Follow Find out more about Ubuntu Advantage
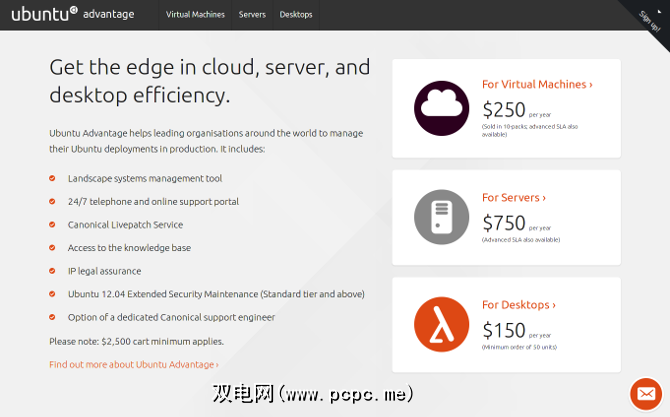This screenshot has width=670, height=417. [x=134, y=364]
